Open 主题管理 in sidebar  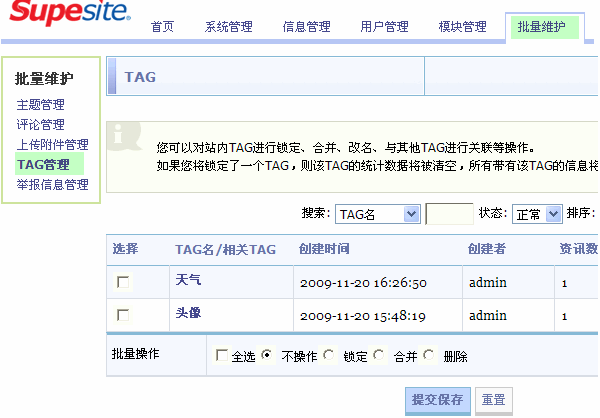tap(40, 105)
